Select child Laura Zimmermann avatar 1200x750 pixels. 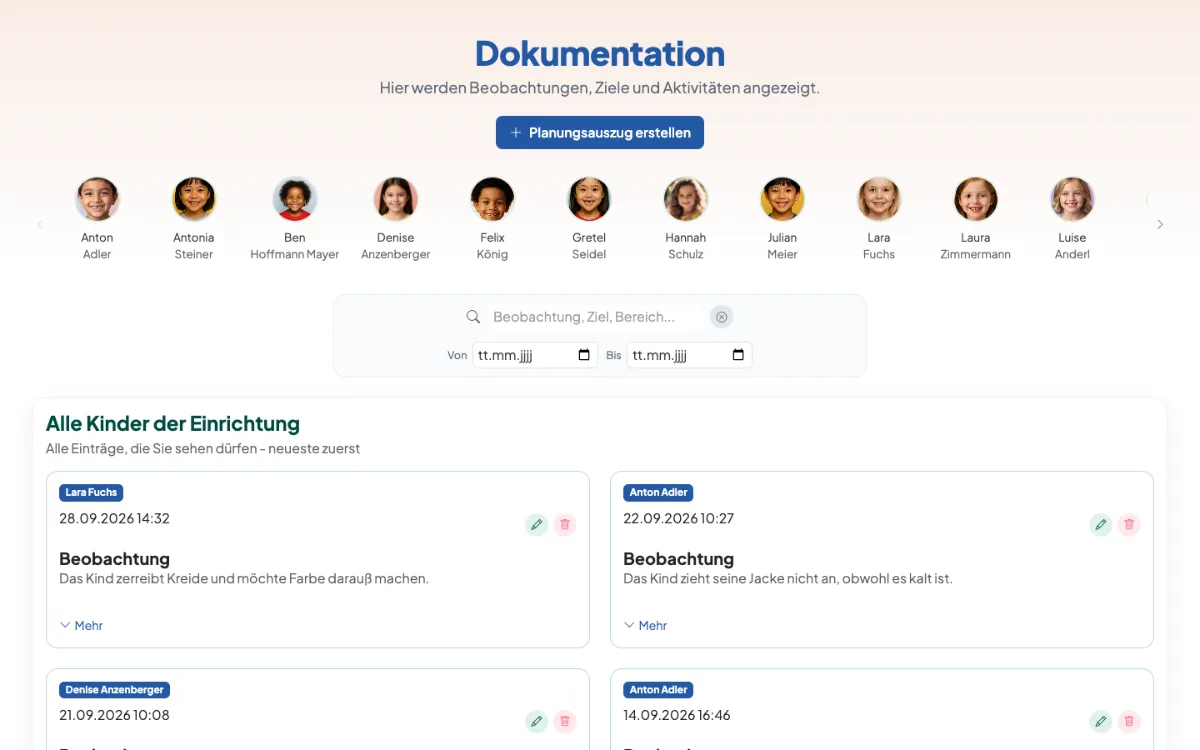point(975,199)
